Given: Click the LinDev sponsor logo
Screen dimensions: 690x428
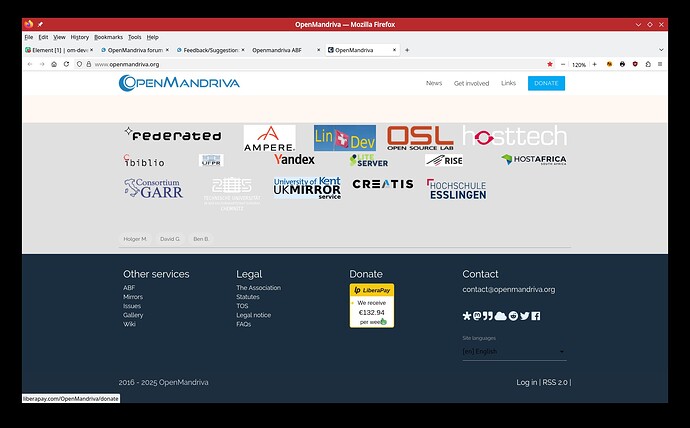Looking at the screenshot, I should tap(345, 138).
